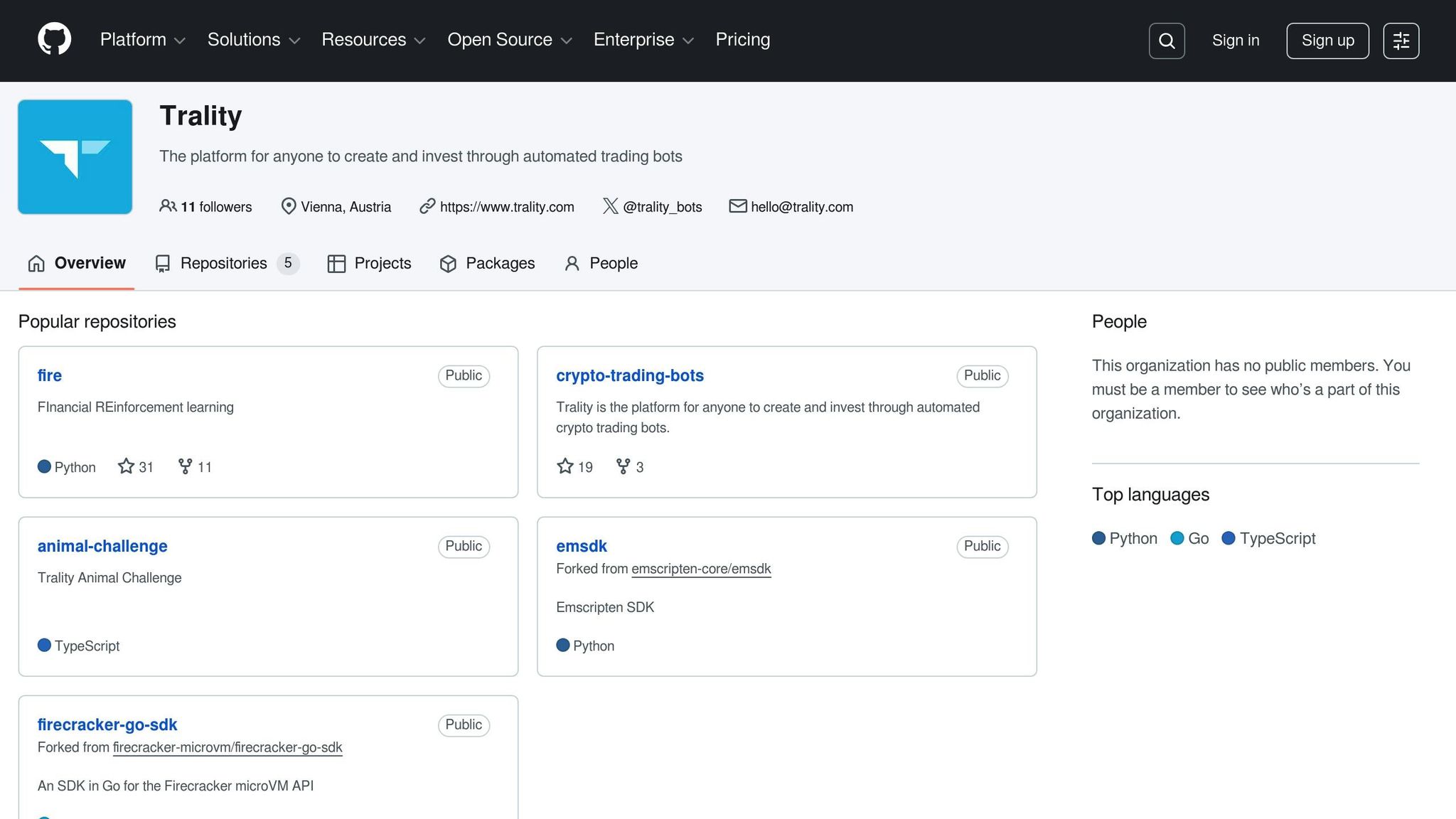This screenshot has height=819, width=1456.
Task: Click the X @trality_bots profile link
Action: pos(661,207)
